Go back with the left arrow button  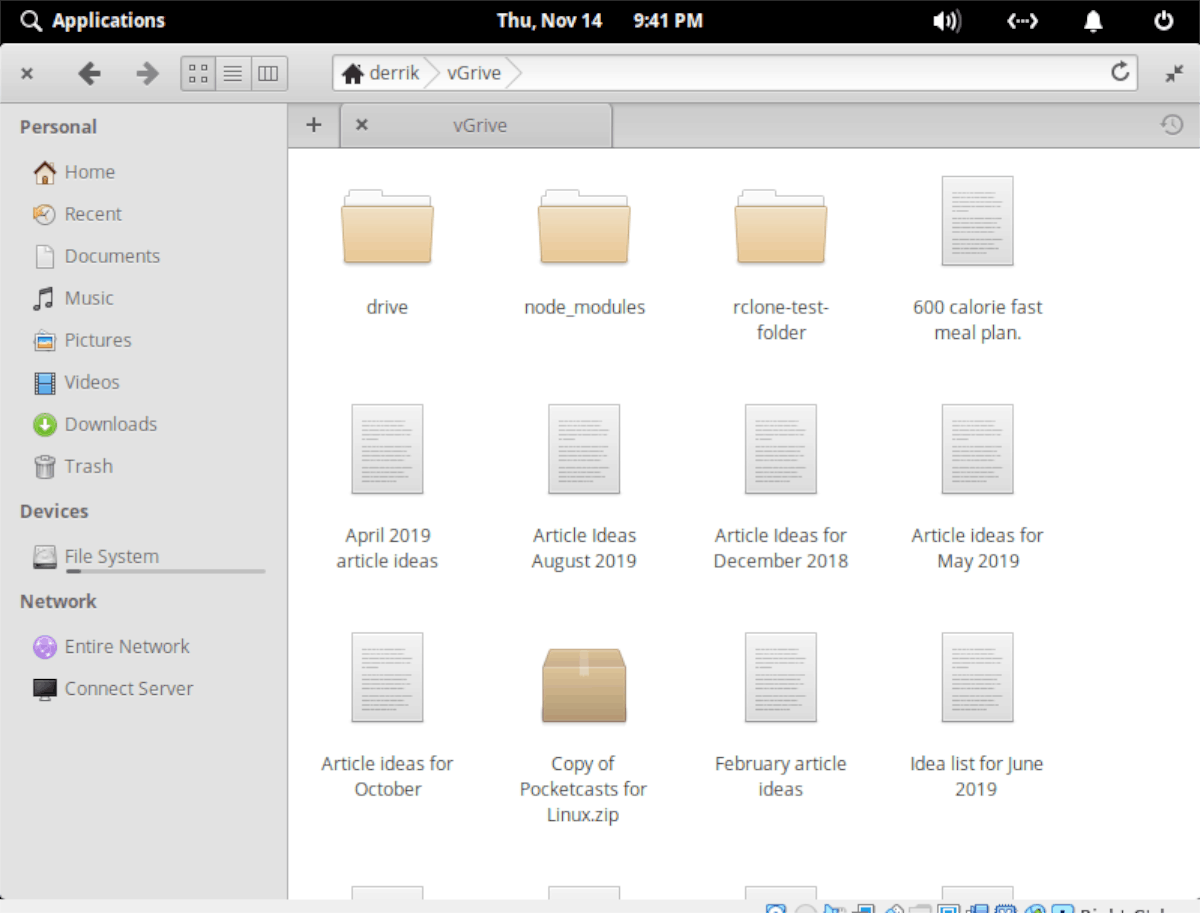90,74
